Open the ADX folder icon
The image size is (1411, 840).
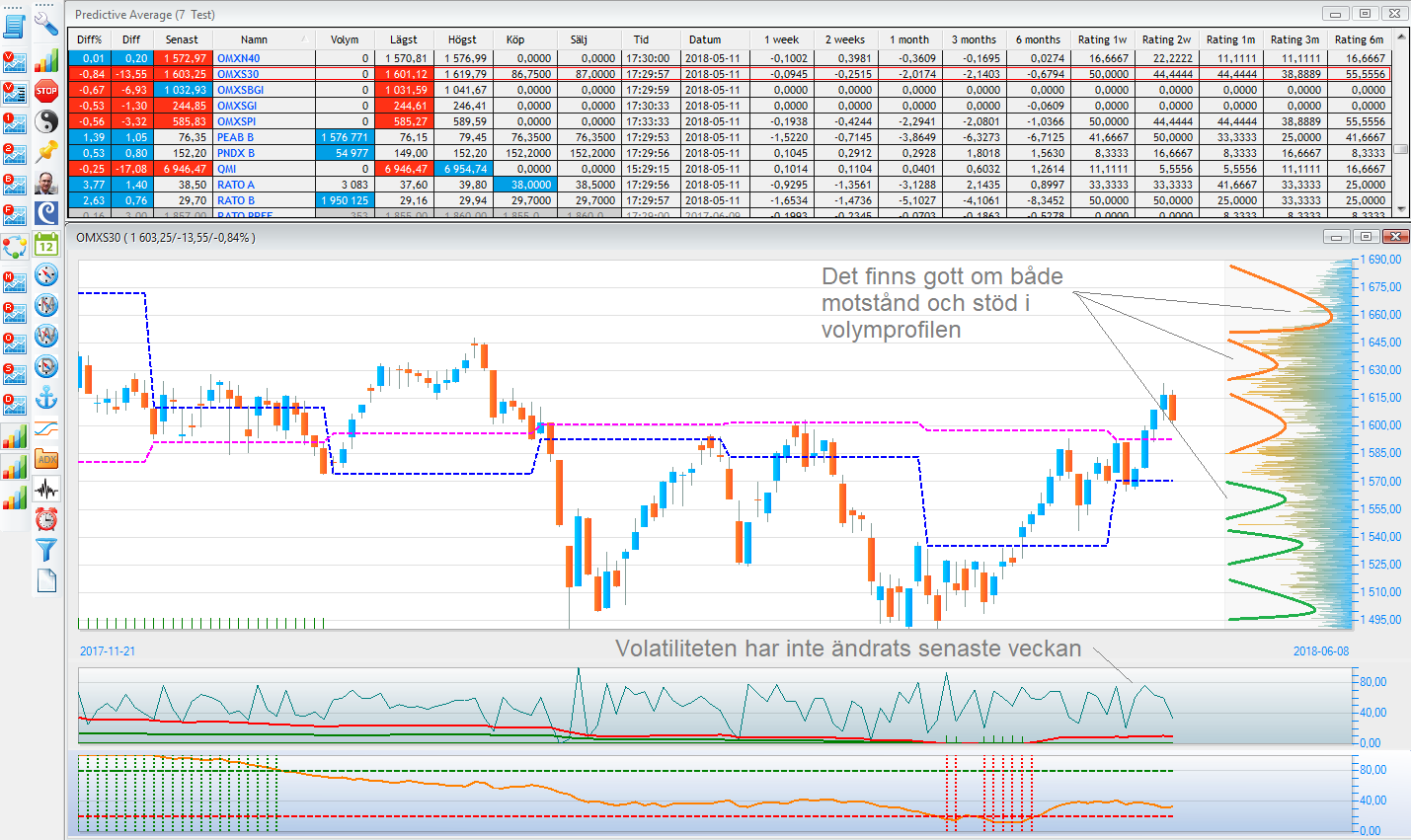click(46, 459)
